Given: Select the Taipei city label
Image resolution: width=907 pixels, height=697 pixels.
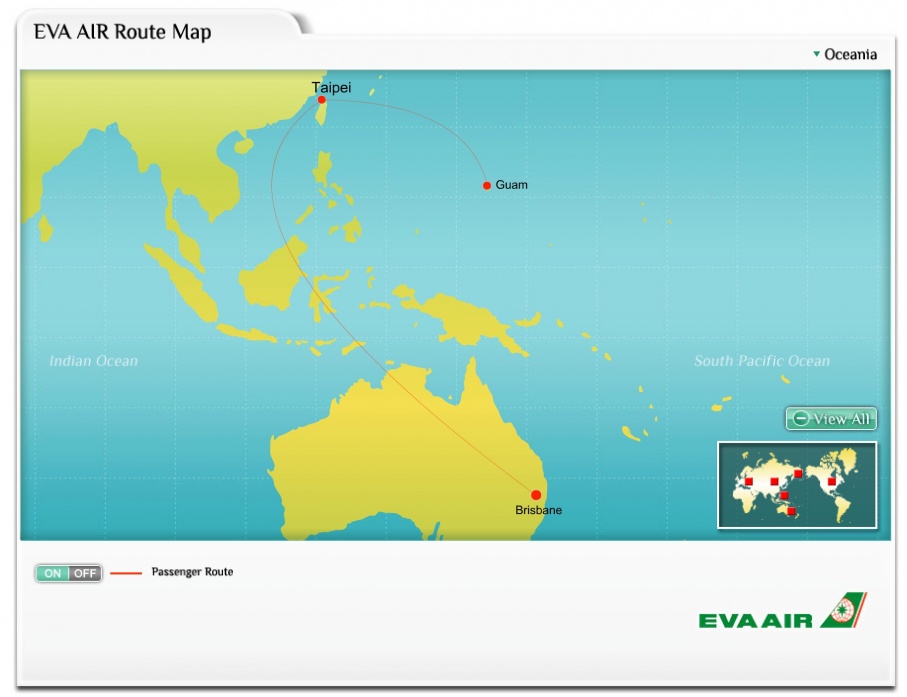Looking at the screenshot, I should pyautogui.click(x=331, y=87).
